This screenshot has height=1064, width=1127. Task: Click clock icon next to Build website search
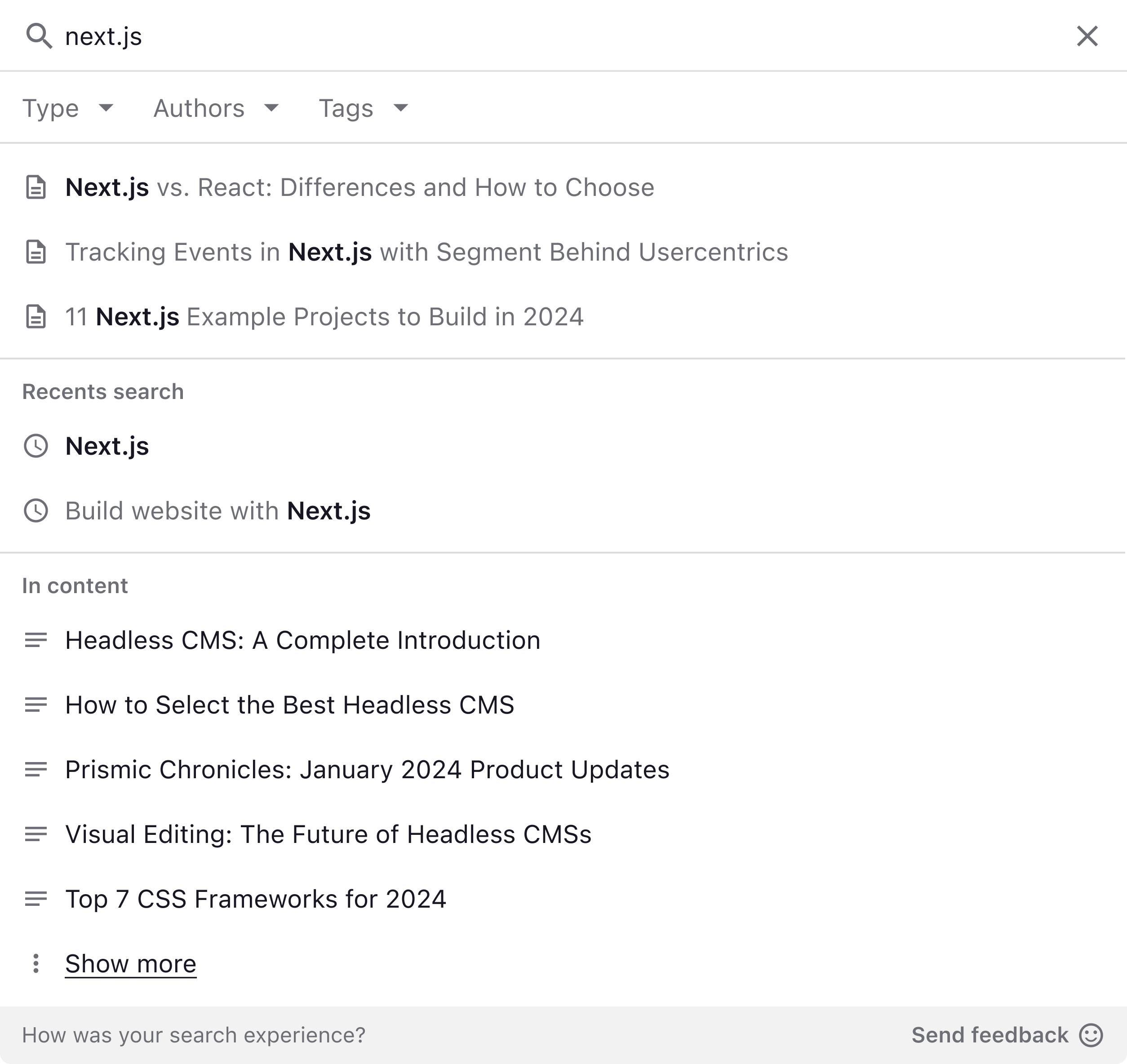click(x=36, y=511)
